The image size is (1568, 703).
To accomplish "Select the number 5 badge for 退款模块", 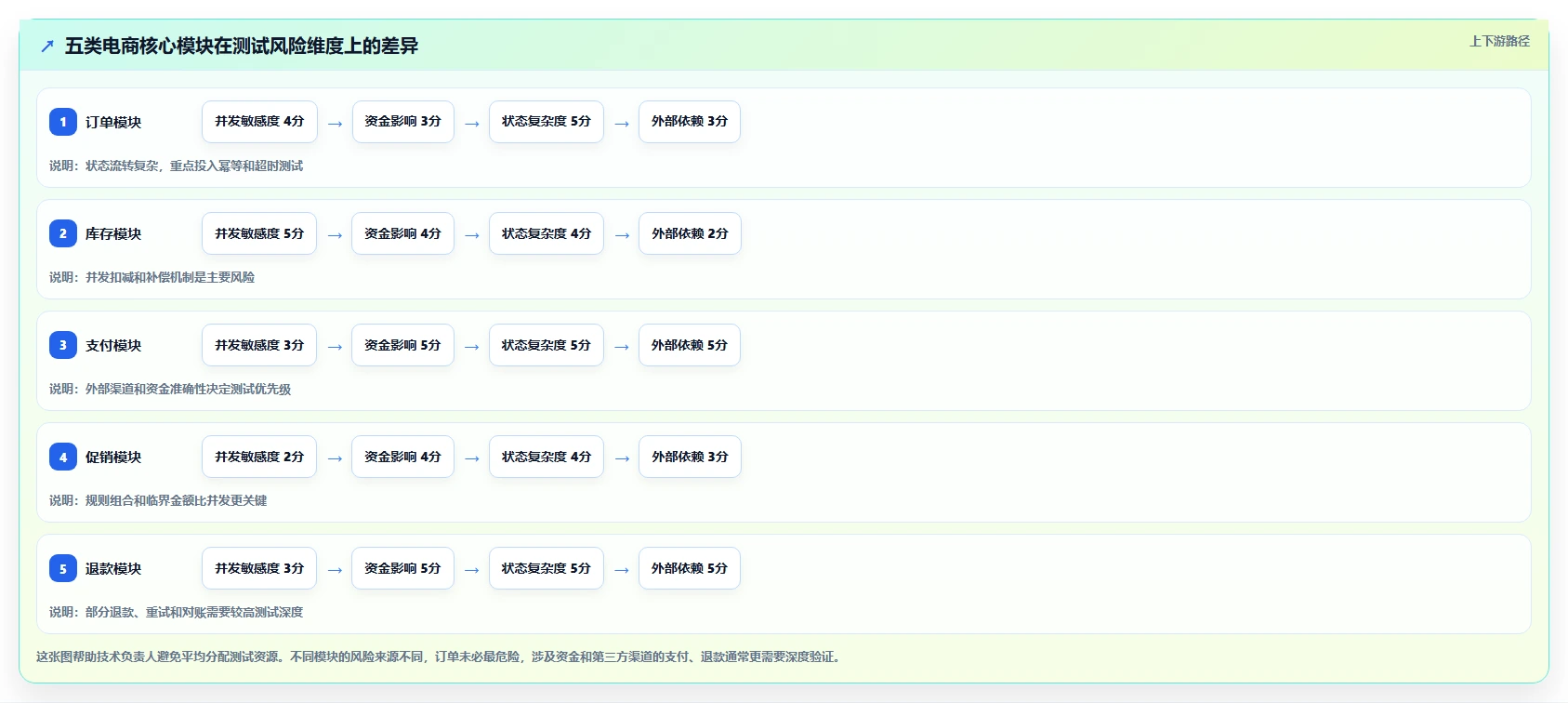I will tap(63, 568).
